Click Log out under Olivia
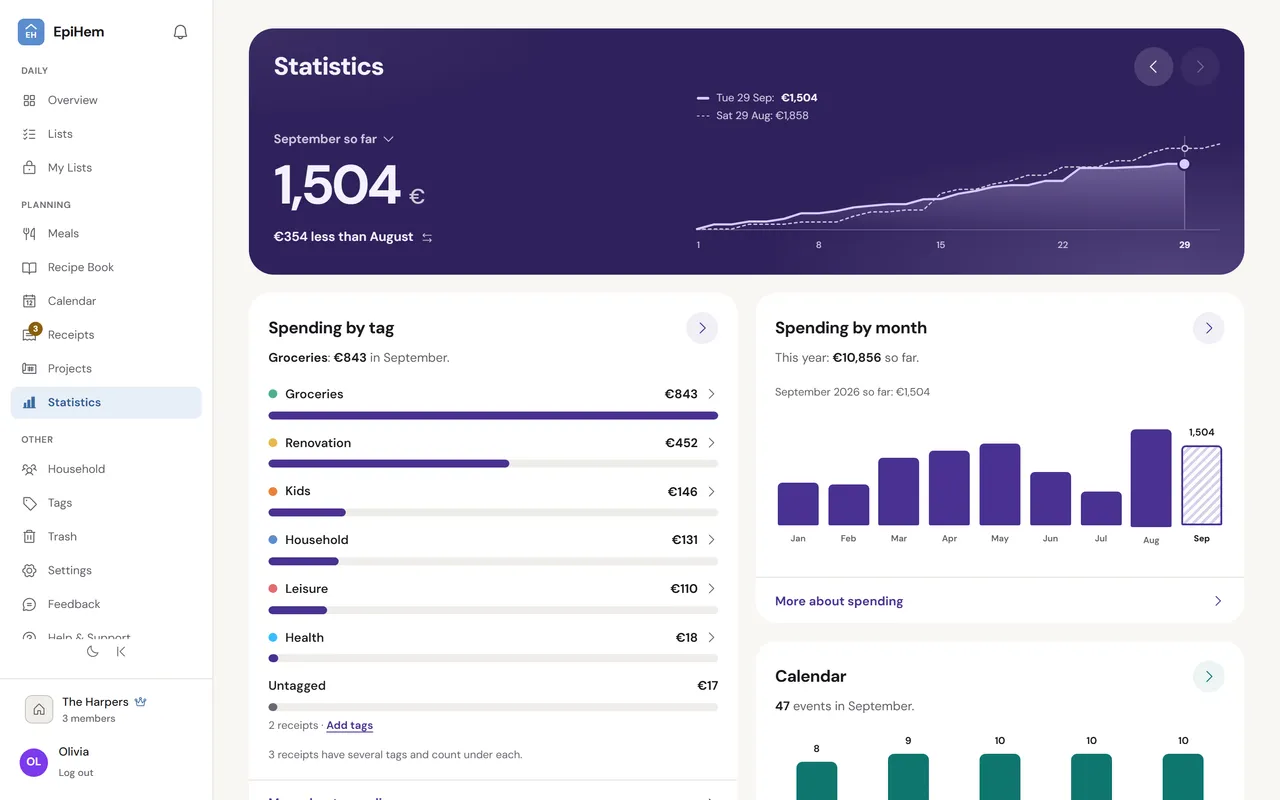Viewport: 1280px width, 800px height. [x=76, y=773]
